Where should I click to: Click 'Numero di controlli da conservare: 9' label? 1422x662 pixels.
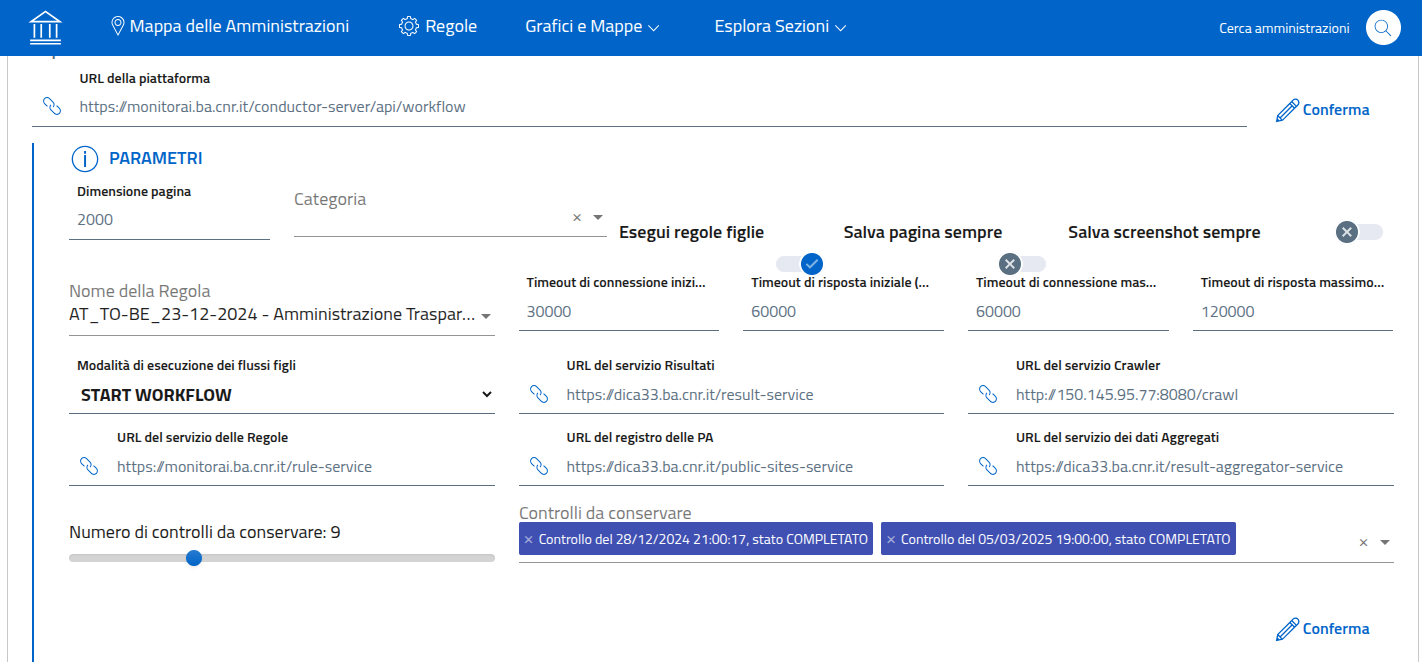tap(205, 532)
